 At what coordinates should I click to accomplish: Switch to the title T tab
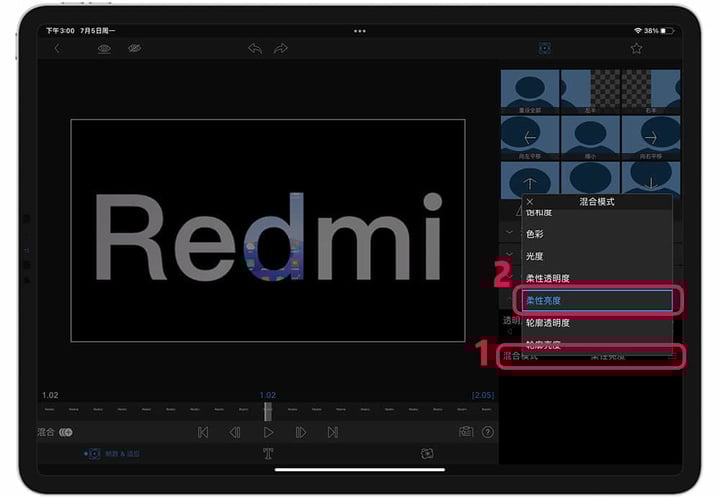268,454
